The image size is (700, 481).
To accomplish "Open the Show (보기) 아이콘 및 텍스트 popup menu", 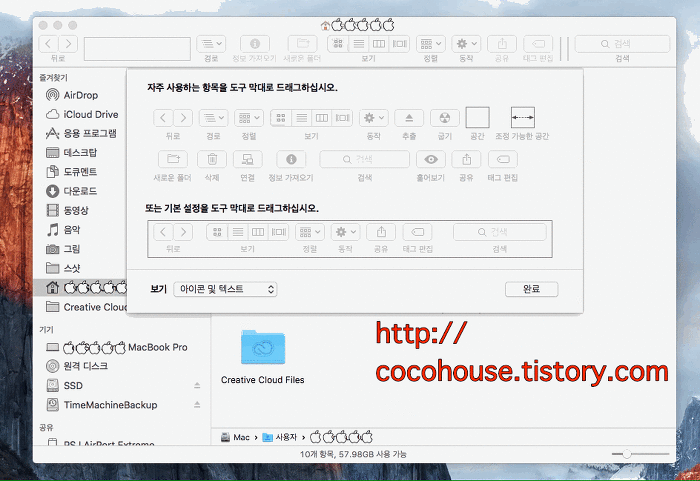I will click(x=225, y=289).
